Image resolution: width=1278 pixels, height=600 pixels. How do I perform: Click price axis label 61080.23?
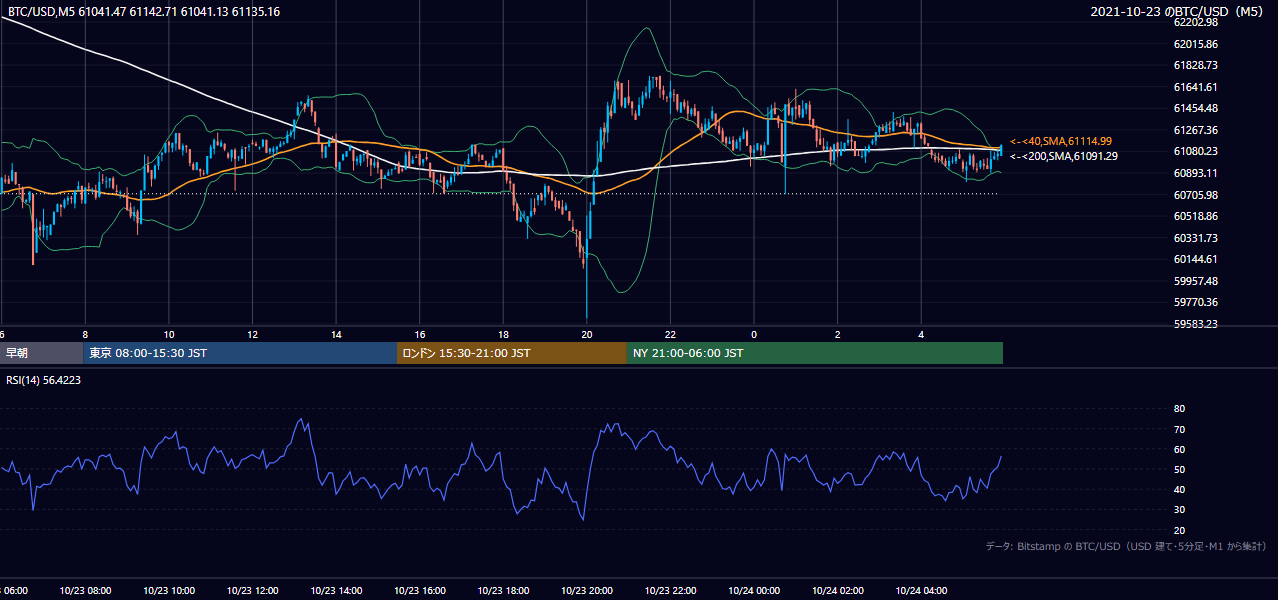pyautogui.click(x=1195, y=151)
